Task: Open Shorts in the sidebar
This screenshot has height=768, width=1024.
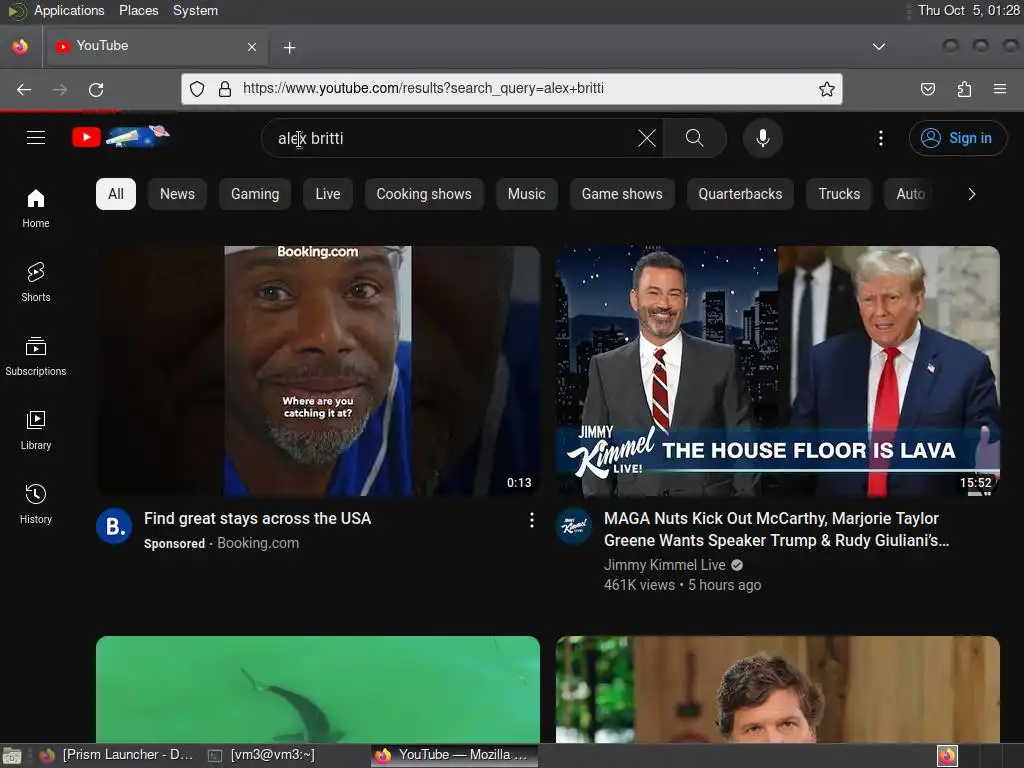Action: [x=36, y=282]
